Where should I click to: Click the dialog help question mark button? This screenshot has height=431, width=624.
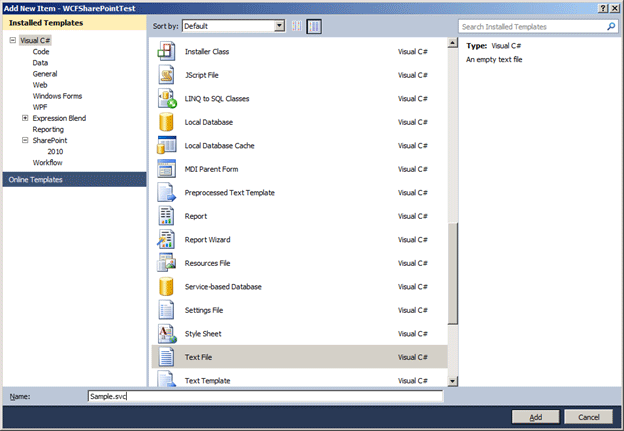click(603, 8)
